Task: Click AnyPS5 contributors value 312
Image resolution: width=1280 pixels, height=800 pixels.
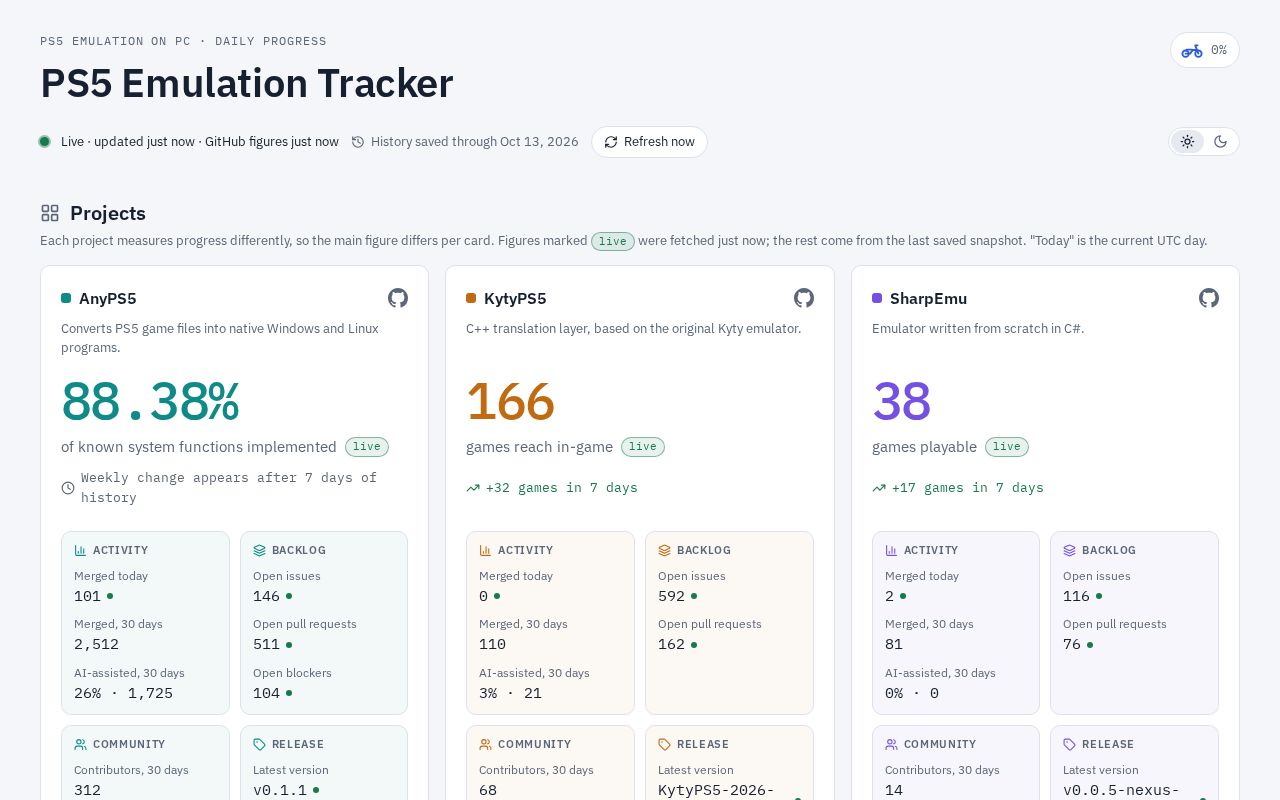Action: click(87, 790)
